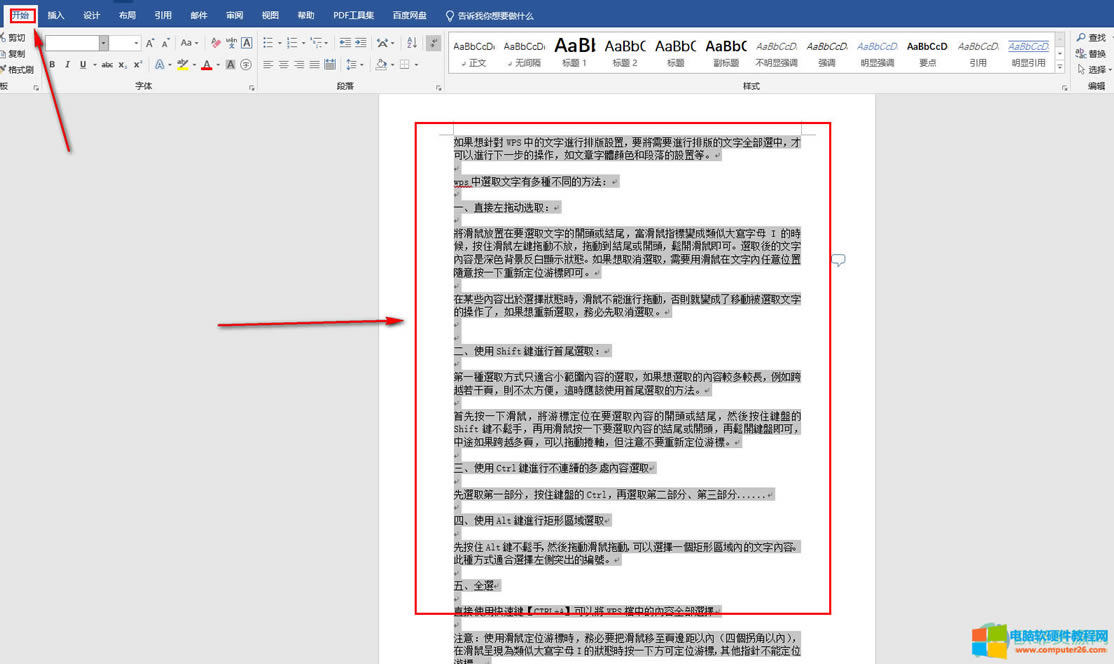Image resolution: width=1114 pixels, height=664 pixels.
Task: Open the line spacing dropdown
Action: pos(354,65)
